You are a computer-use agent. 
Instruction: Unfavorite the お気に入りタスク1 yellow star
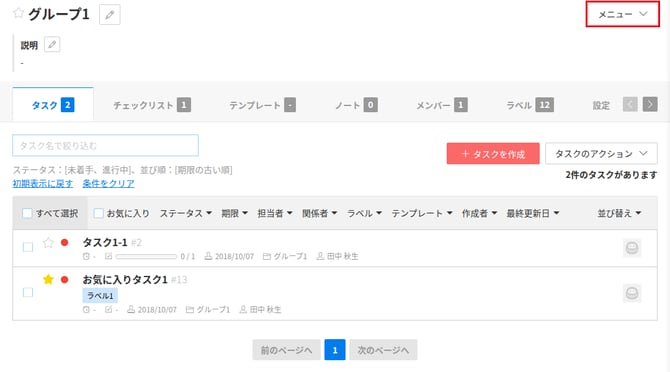point(48,279)
